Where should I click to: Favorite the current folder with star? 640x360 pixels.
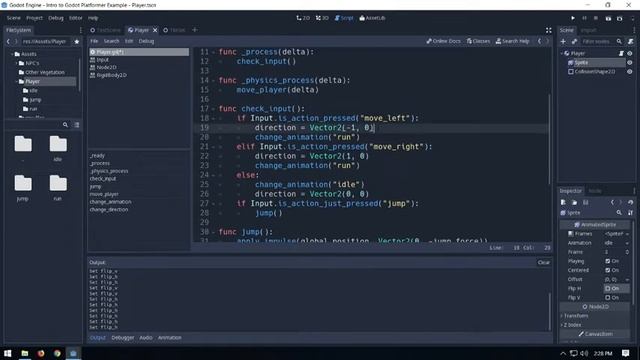76,42
